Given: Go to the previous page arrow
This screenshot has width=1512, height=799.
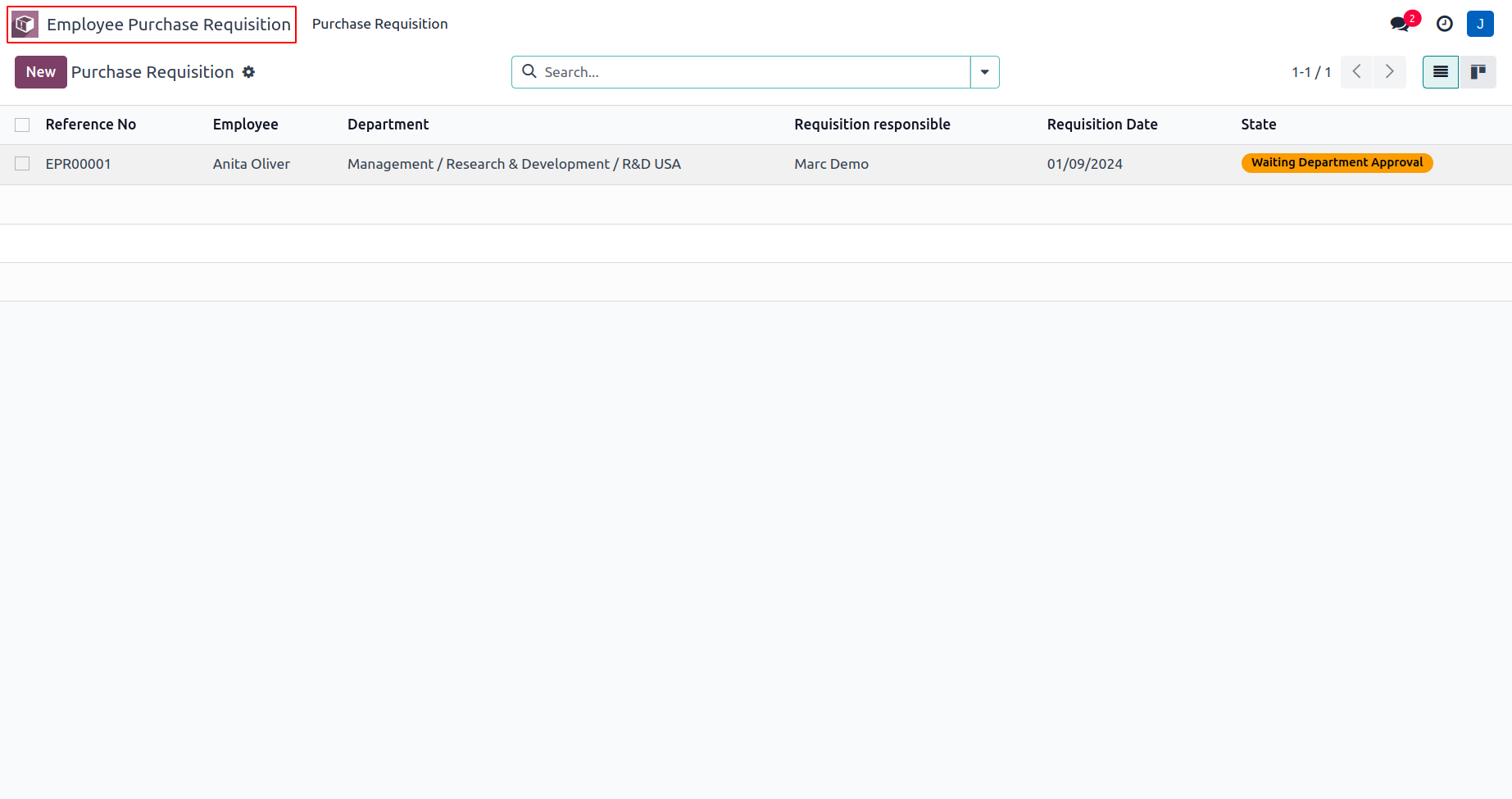Looking at the screenshot, I should pos(1357,72).
